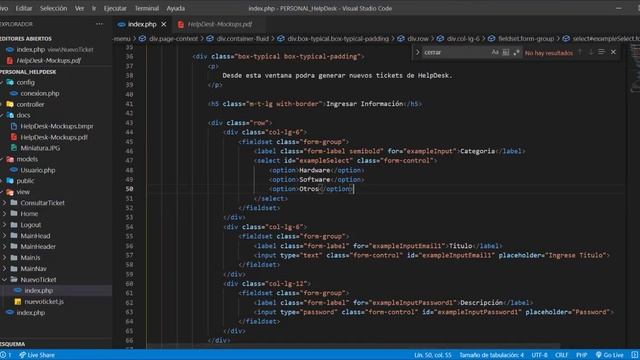Expand the MainJs folder

[x=30, y=258]
